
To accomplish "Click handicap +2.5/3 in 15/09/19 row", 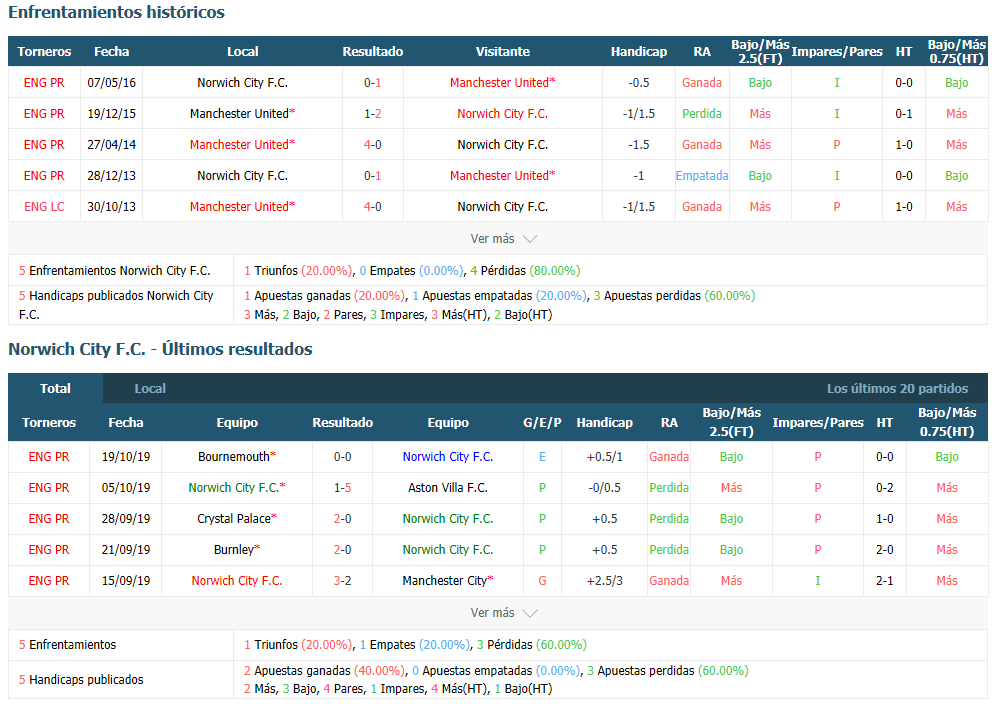I will click(604, 581).
